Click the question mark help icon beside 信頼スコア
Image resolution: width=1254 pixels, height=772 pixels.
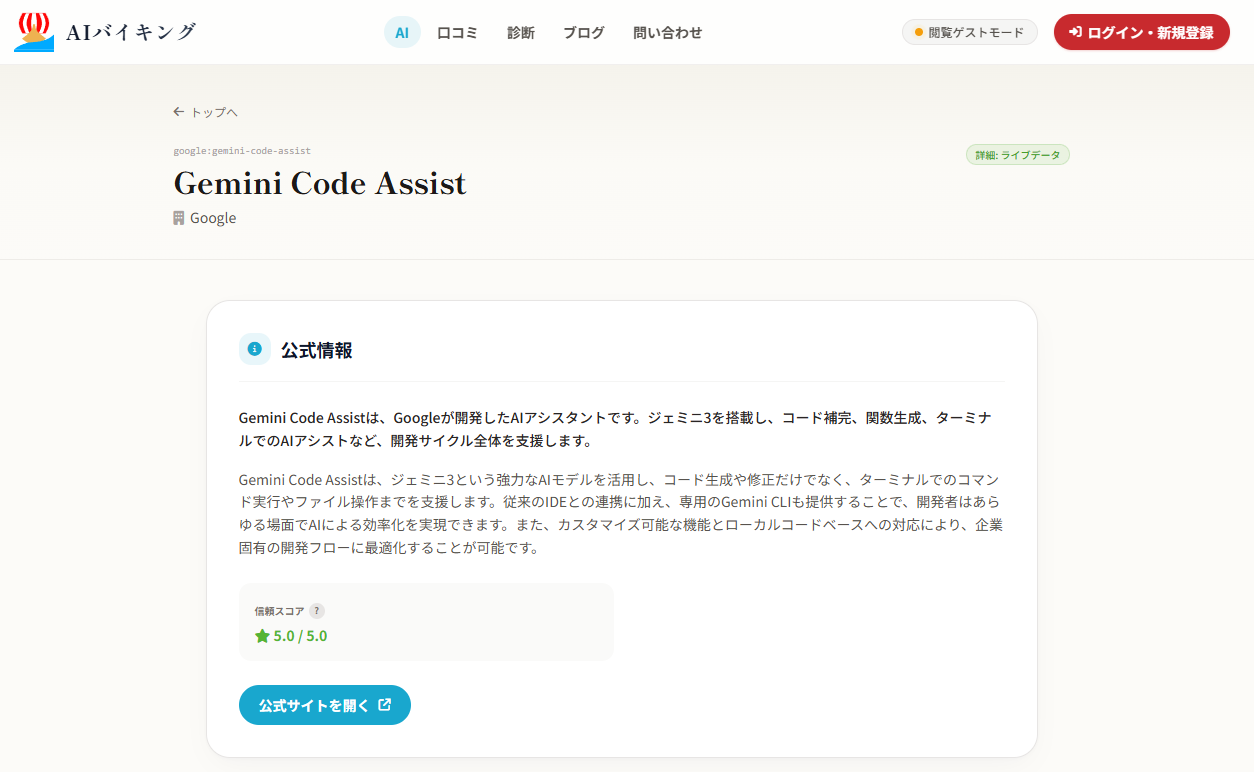coord(317,611)
